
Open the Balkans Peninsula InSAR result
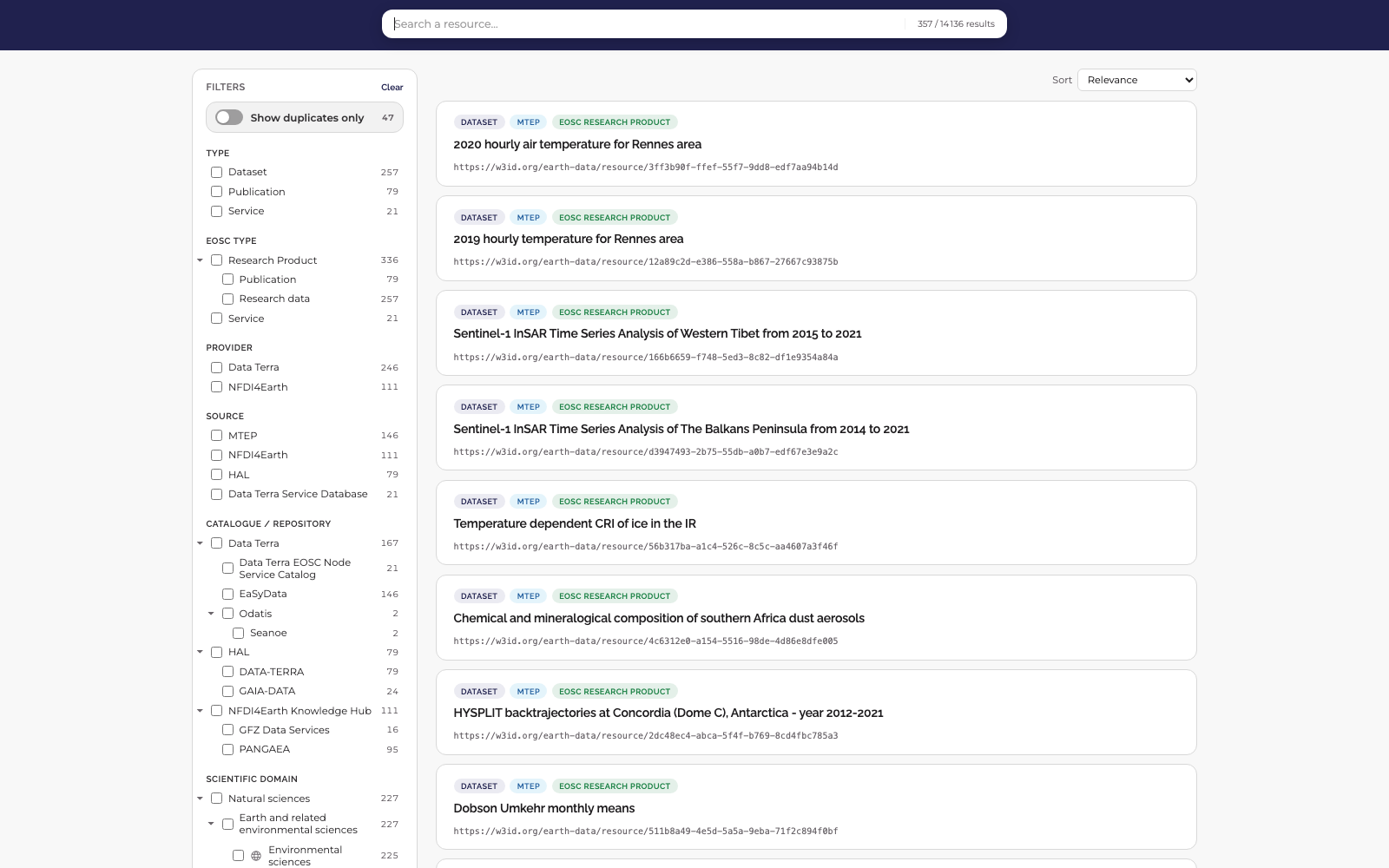681,429
